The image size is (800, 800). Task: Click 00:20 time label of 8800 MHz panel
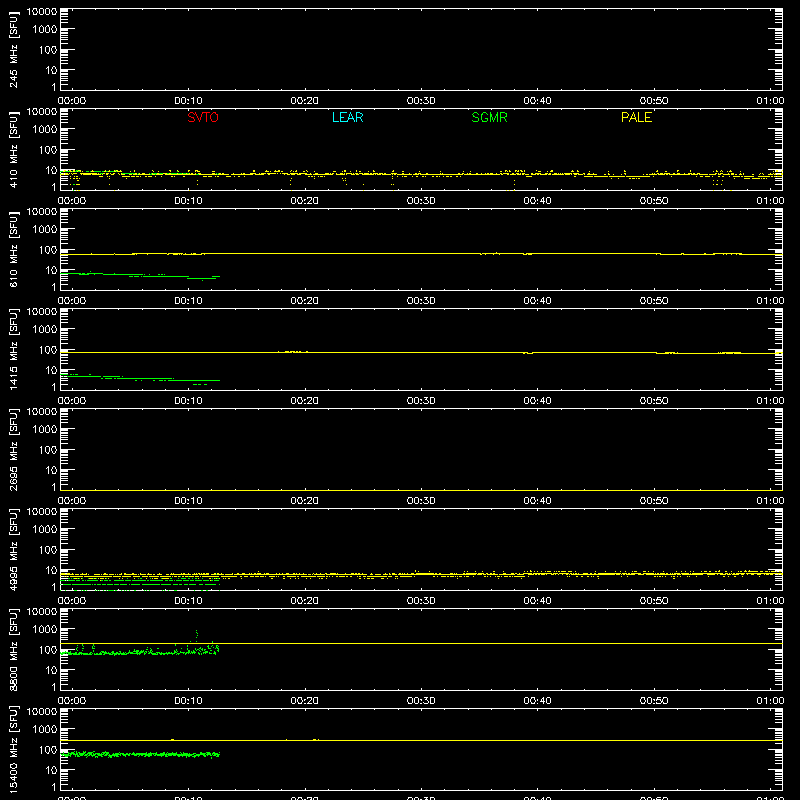coord(305,701)
